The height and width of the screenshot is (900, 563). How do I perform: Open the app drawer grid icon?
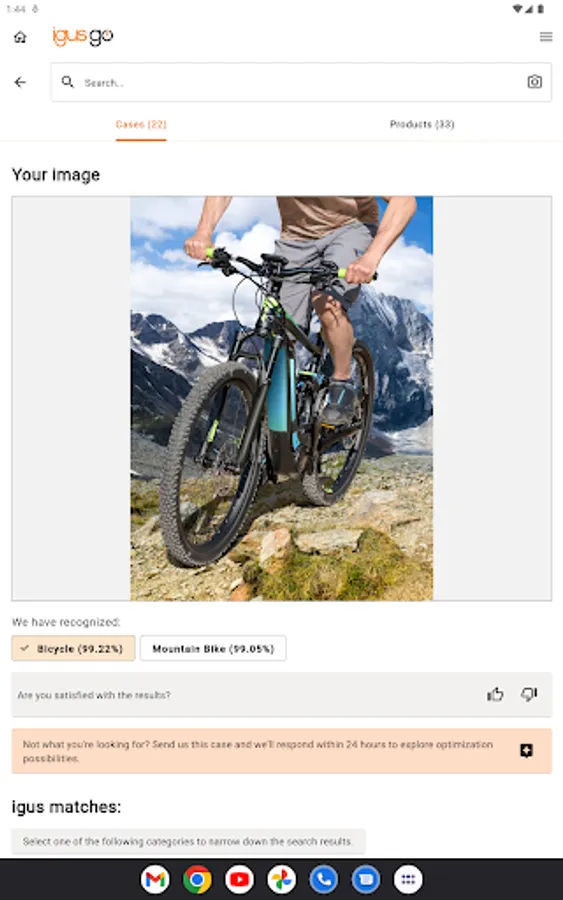click(x=408, y=879)
